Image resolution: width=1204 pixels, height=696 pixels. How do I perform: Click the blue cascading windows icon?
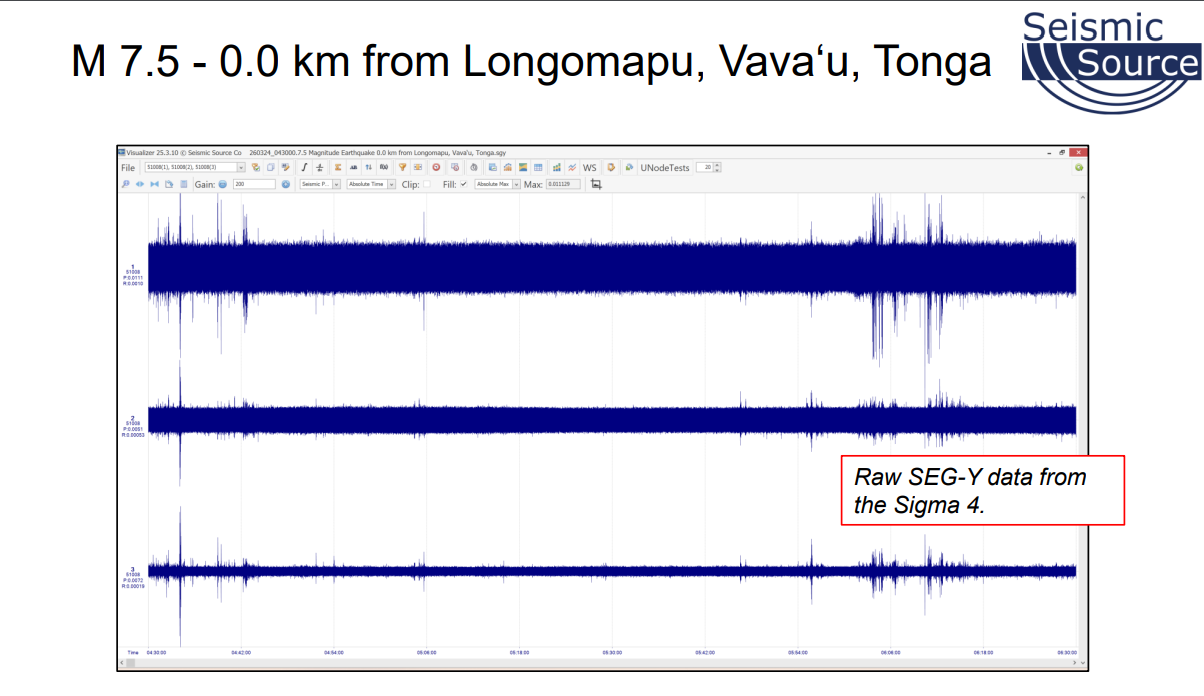[x=493, y=167]
